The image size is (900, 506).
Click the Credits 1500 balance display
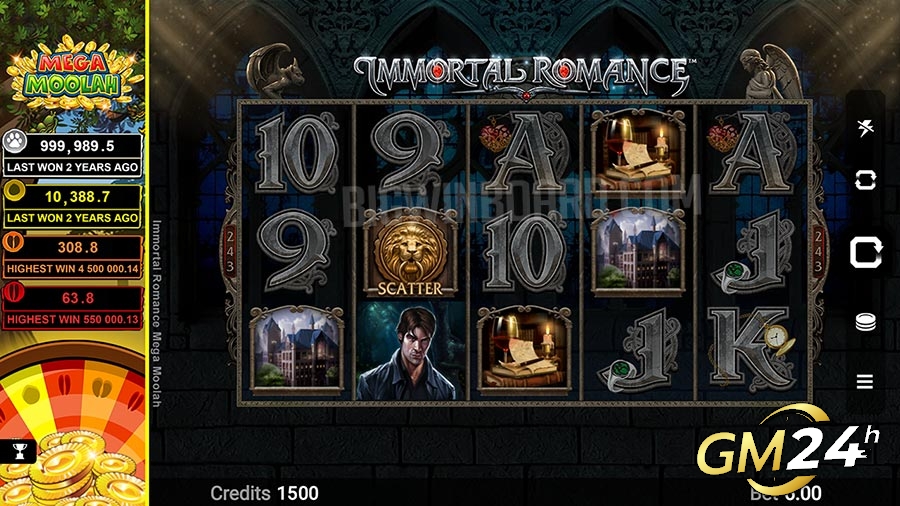(264, 493)
